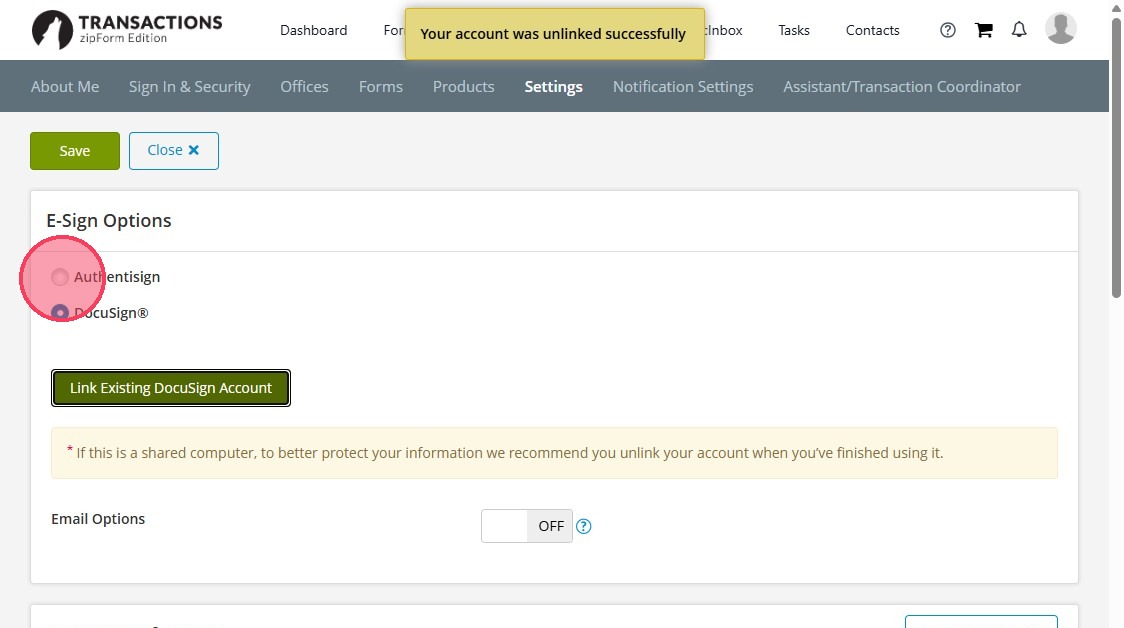This screenshot has height=628, width=1124.
Task: Select the DocuSign radio button
Action: coord(59,313)
